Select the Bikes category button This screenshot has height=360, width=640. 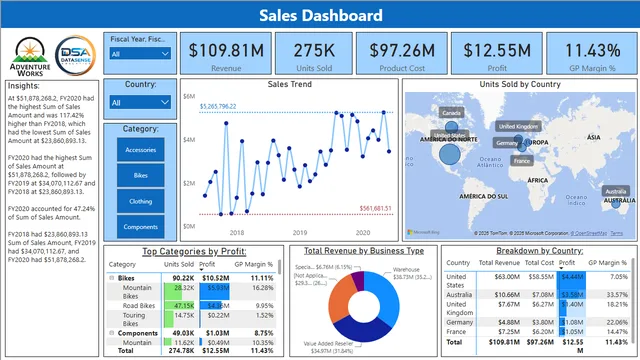pos(140,175)
